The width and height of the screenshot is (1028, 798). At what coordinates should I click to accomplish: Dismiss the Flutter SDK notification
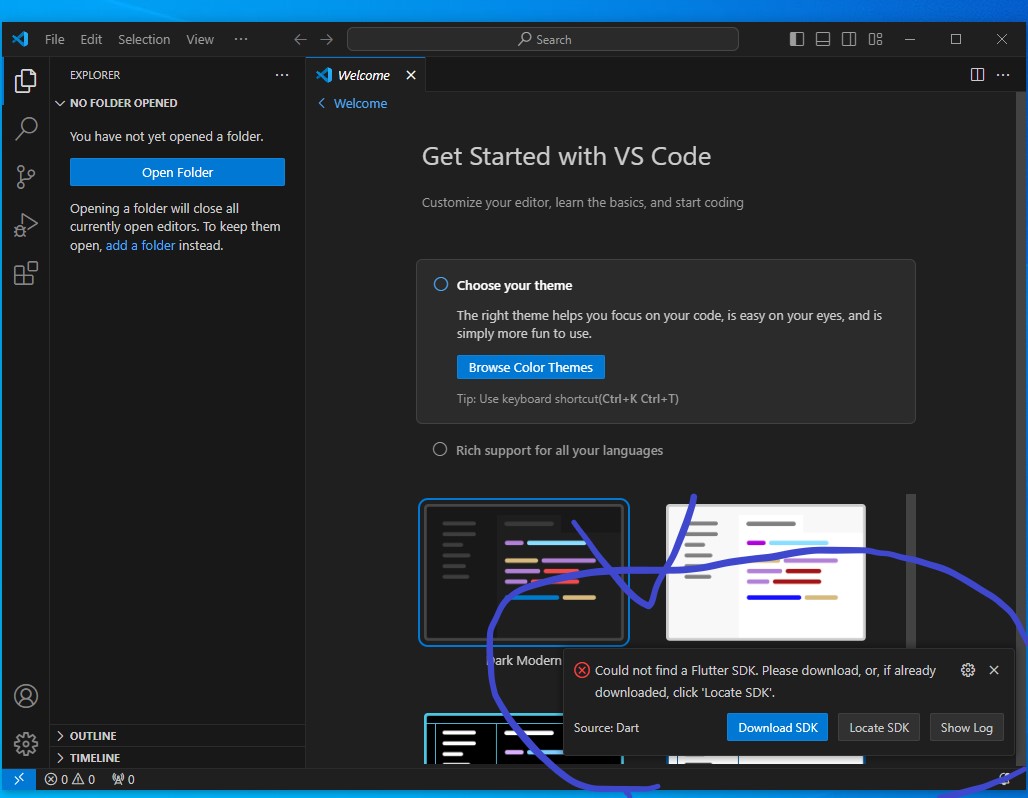pyautogui.click(x=994, y=669)
